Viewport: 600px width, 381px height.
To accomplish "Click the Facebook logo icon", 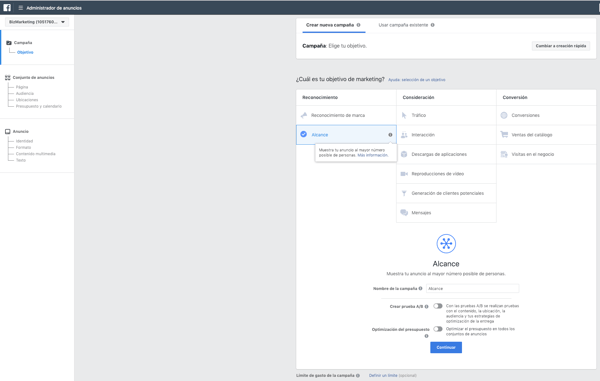I will tap(7, 8).
